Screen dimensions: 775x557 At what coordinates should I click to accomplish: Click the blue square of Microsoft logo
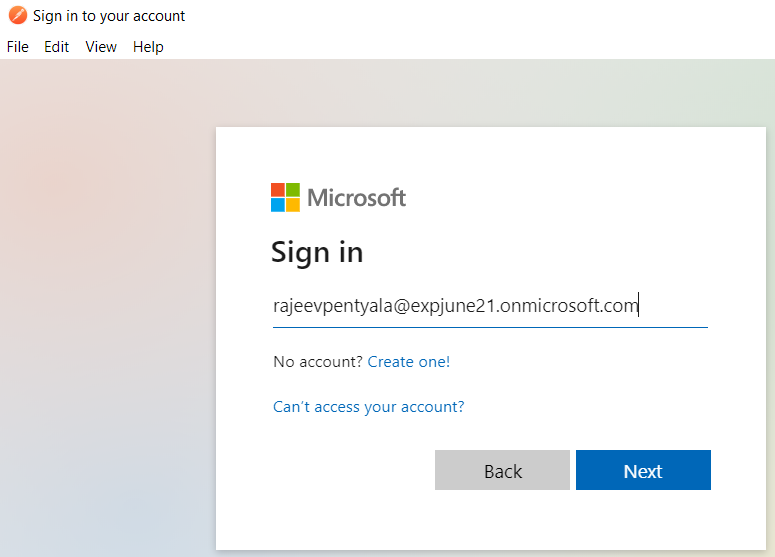[x=278, y=205]
